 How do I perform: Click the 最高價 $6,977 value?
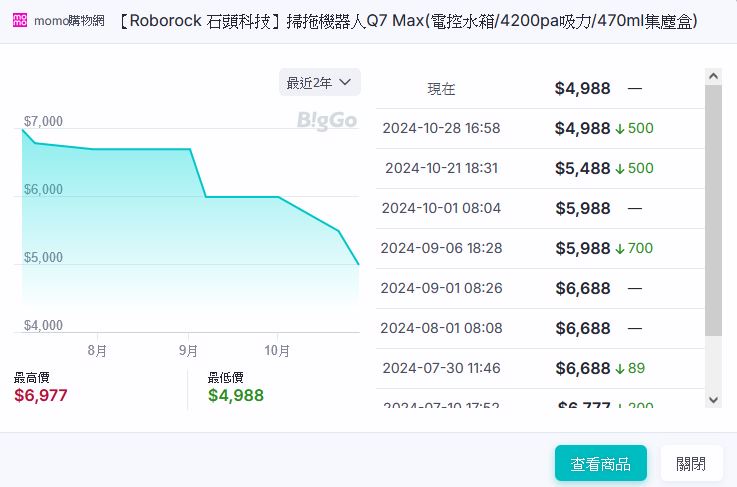41,395
